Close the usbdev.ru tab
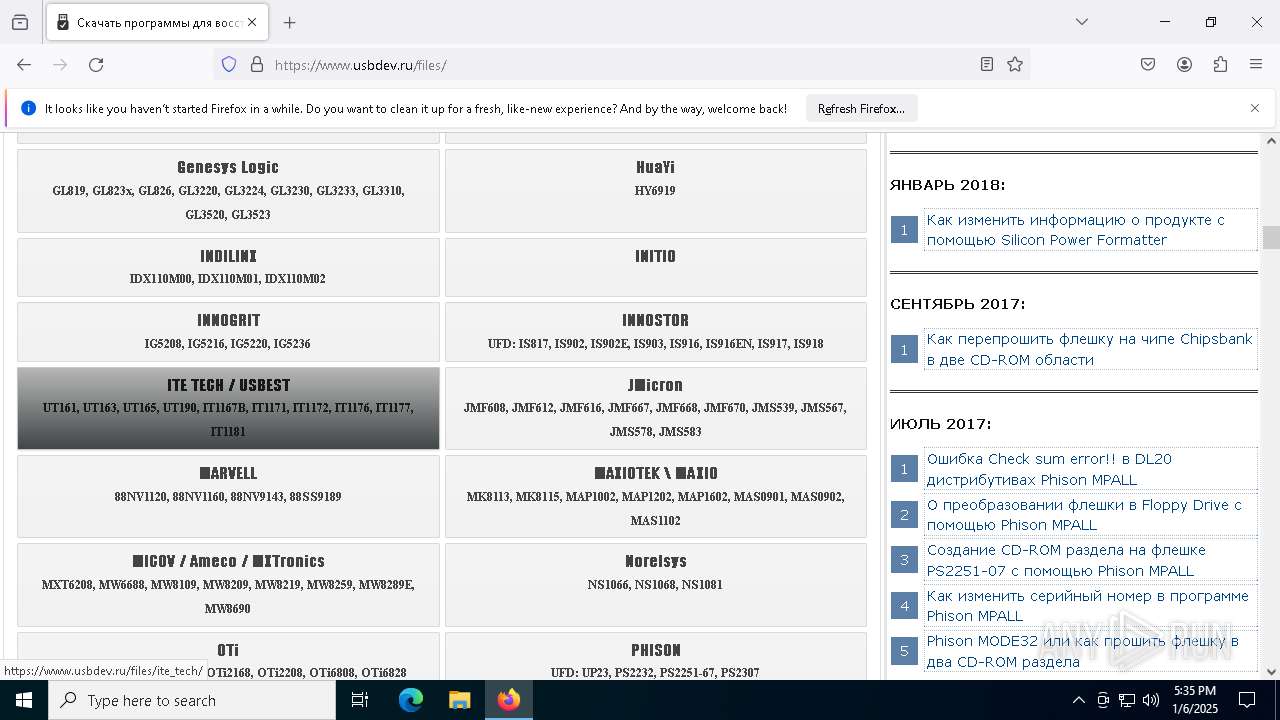Screen dimensions: 1280x720 click(252, 22)
